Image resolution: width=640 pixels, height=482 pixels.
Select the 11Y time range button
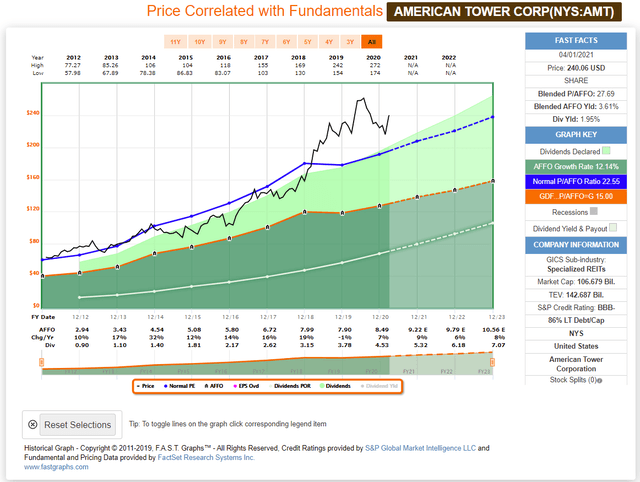[x=175, y=42]
